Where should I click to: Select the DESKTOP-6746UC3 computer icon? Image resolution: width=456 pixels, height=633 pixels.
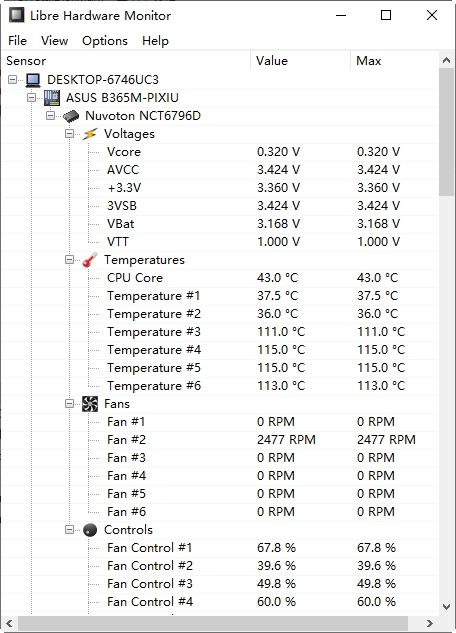(x=33, y=80)
